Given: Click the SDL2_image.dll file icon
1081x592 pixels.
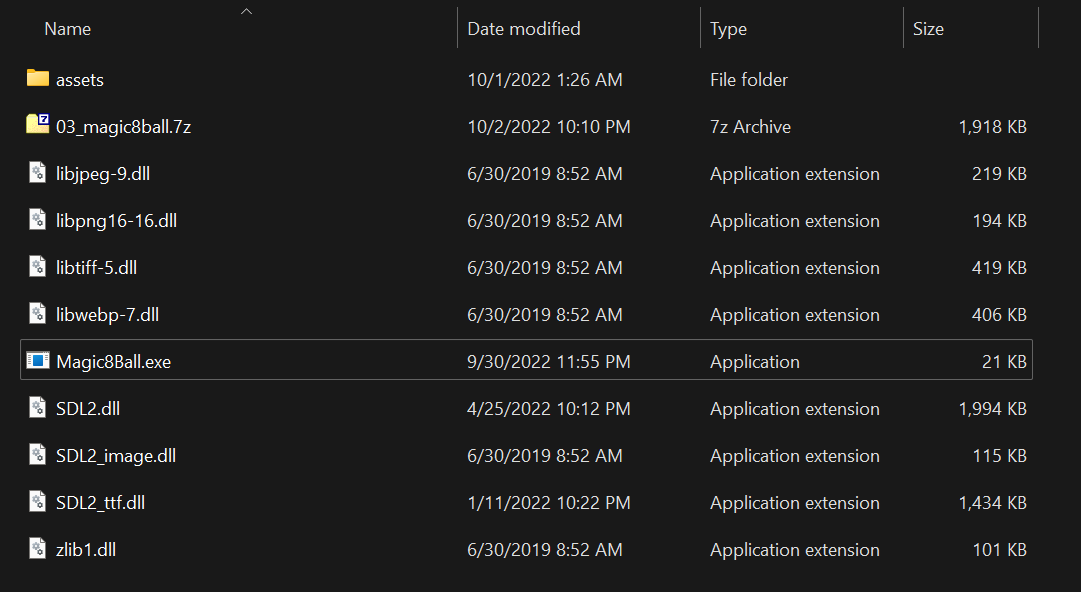Looking at the screenshot, I should click(x=37, y=455).
